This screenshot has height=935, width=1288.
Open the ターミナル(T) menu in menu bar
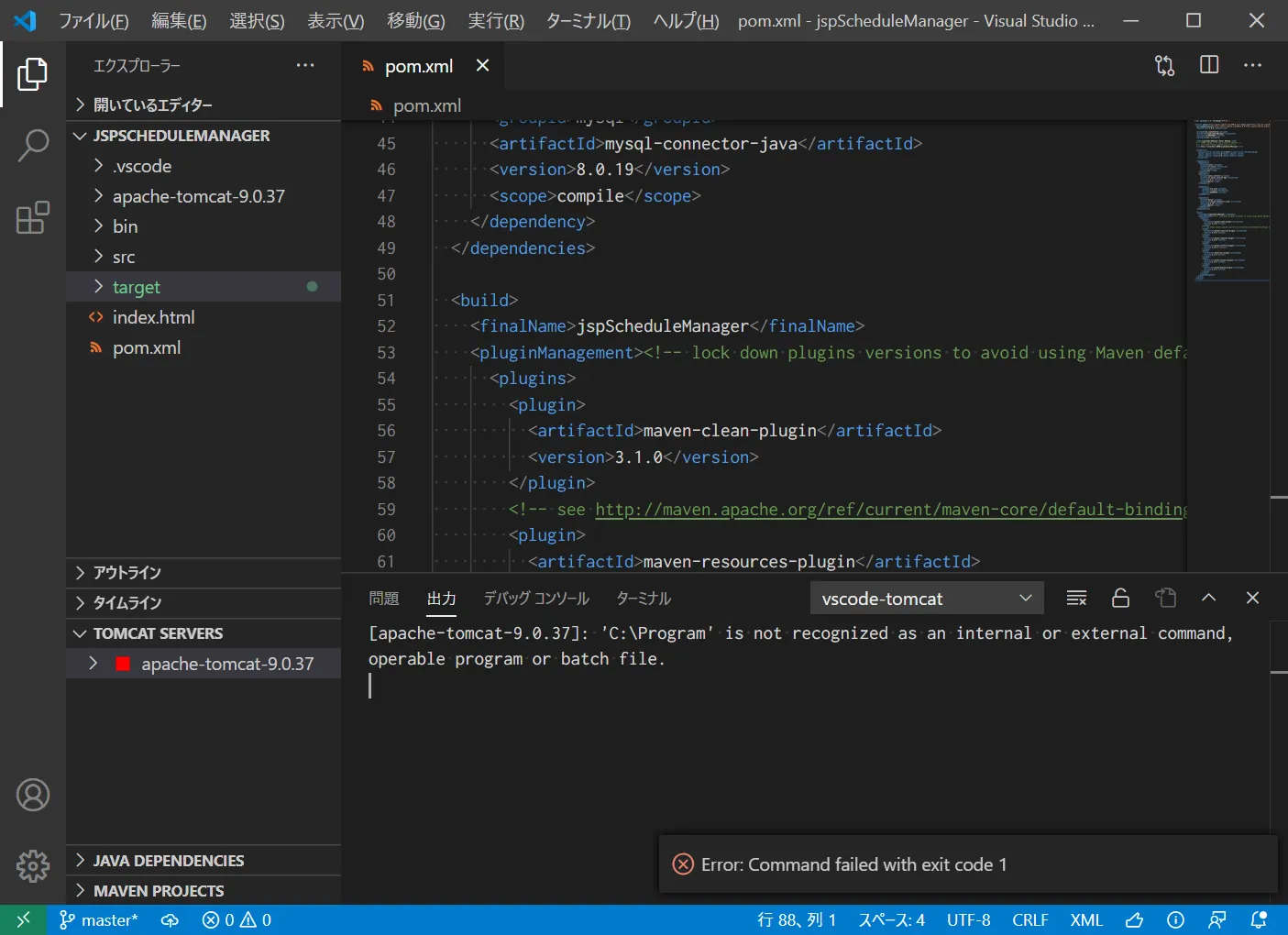click(x=588, y=20)
